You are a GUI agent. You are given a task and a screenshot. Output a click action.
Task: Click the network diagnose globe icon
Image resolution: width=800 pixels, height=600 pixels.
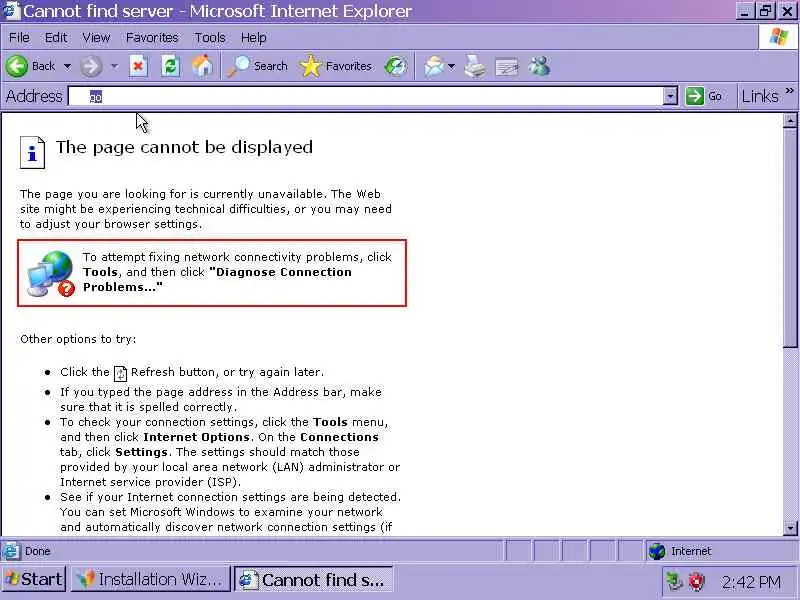click(51, 273)
